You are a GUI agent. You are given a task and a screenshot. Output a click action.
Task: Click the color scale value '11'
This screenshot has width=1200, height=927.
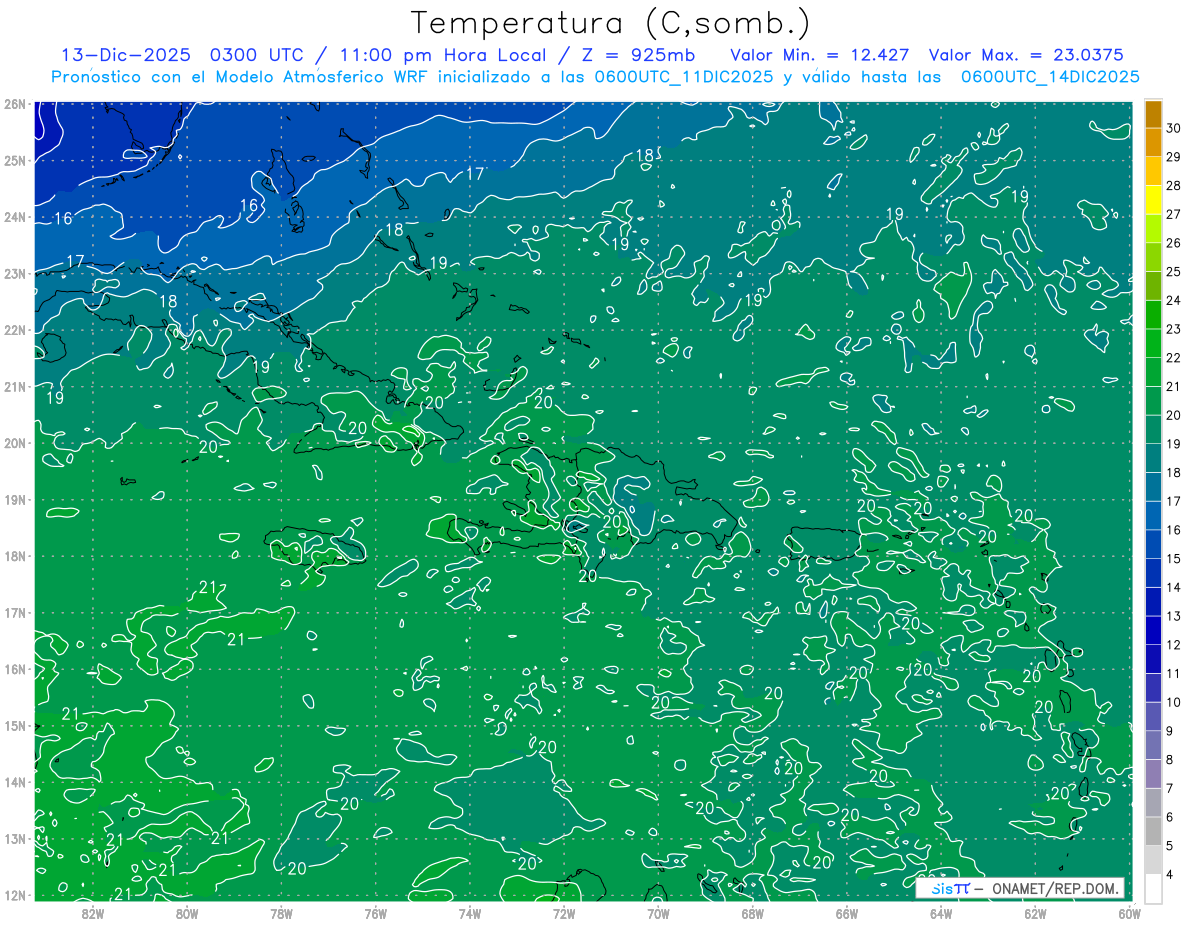click(1174, 673)
